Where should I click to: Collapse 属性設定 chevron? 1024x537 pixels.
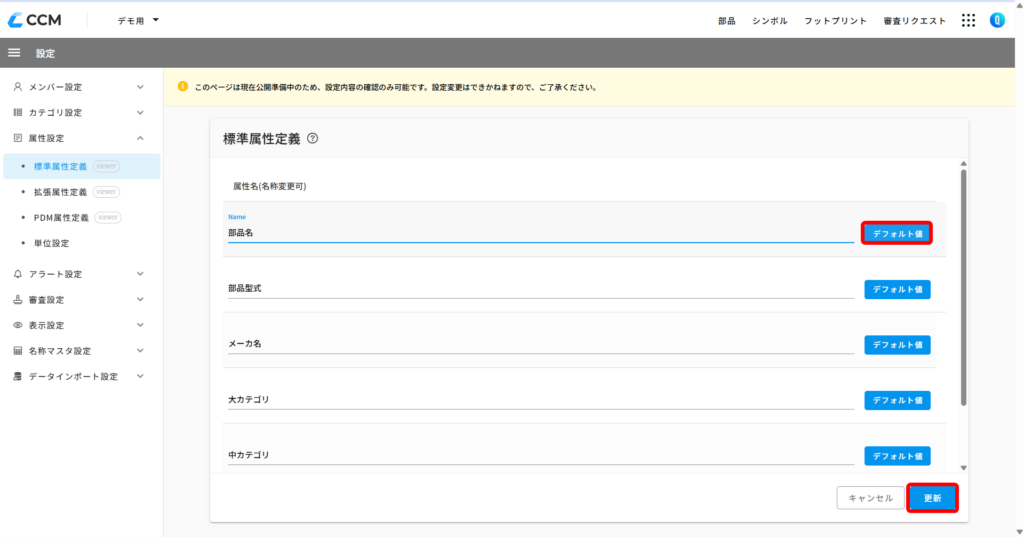(140, 138)
